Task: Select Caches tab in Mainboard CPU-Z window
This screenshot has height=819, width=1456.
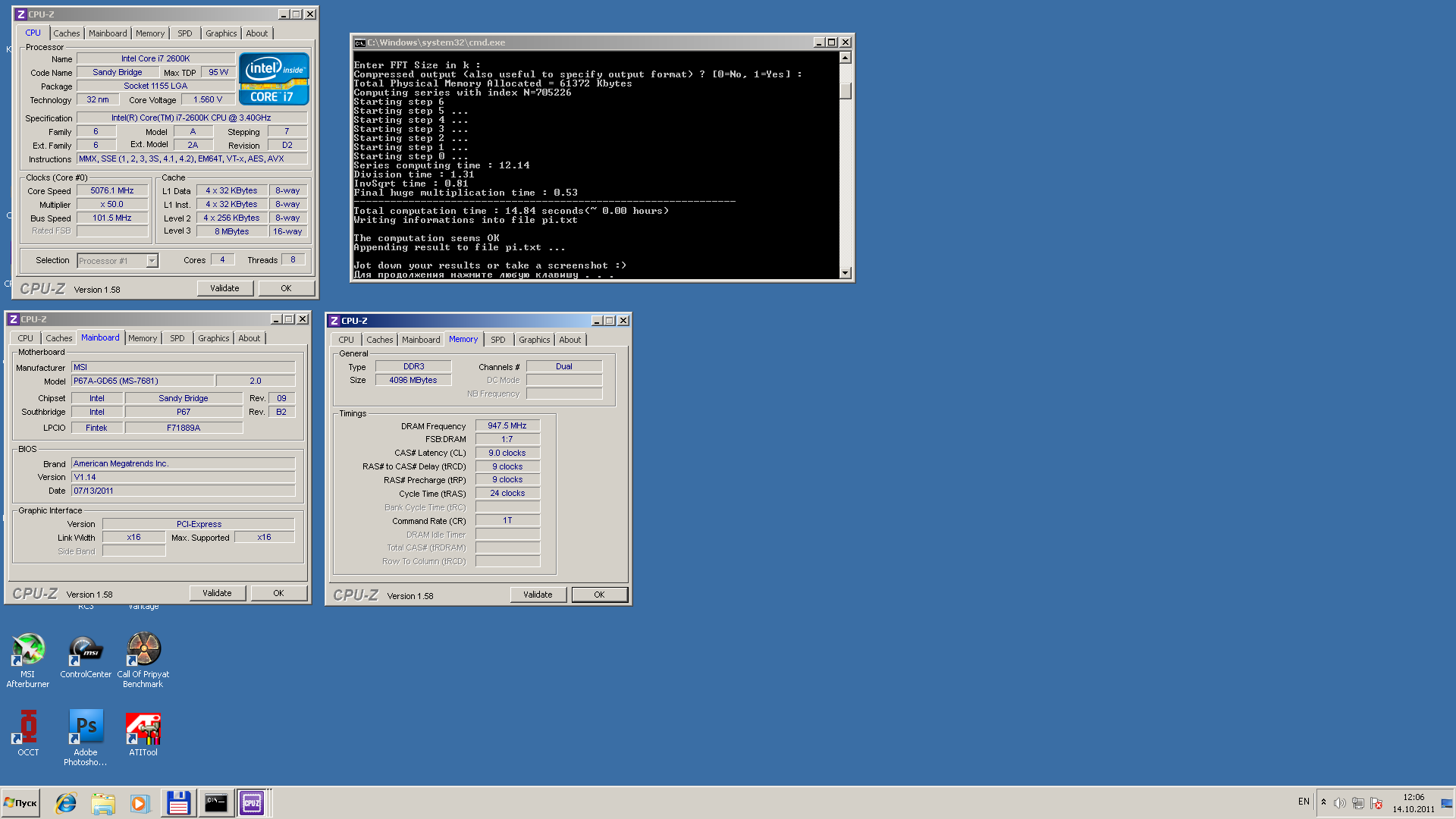Action: (58, 338)
